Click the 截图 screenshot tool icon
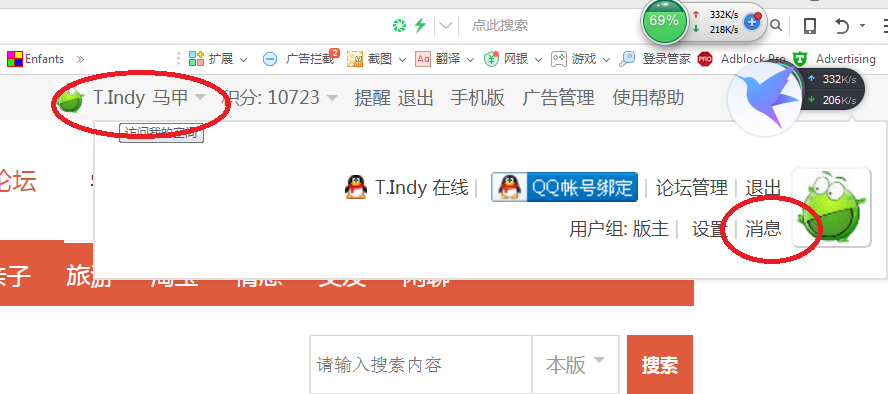This screenshot has height=394, width=888. click(355, 59)
